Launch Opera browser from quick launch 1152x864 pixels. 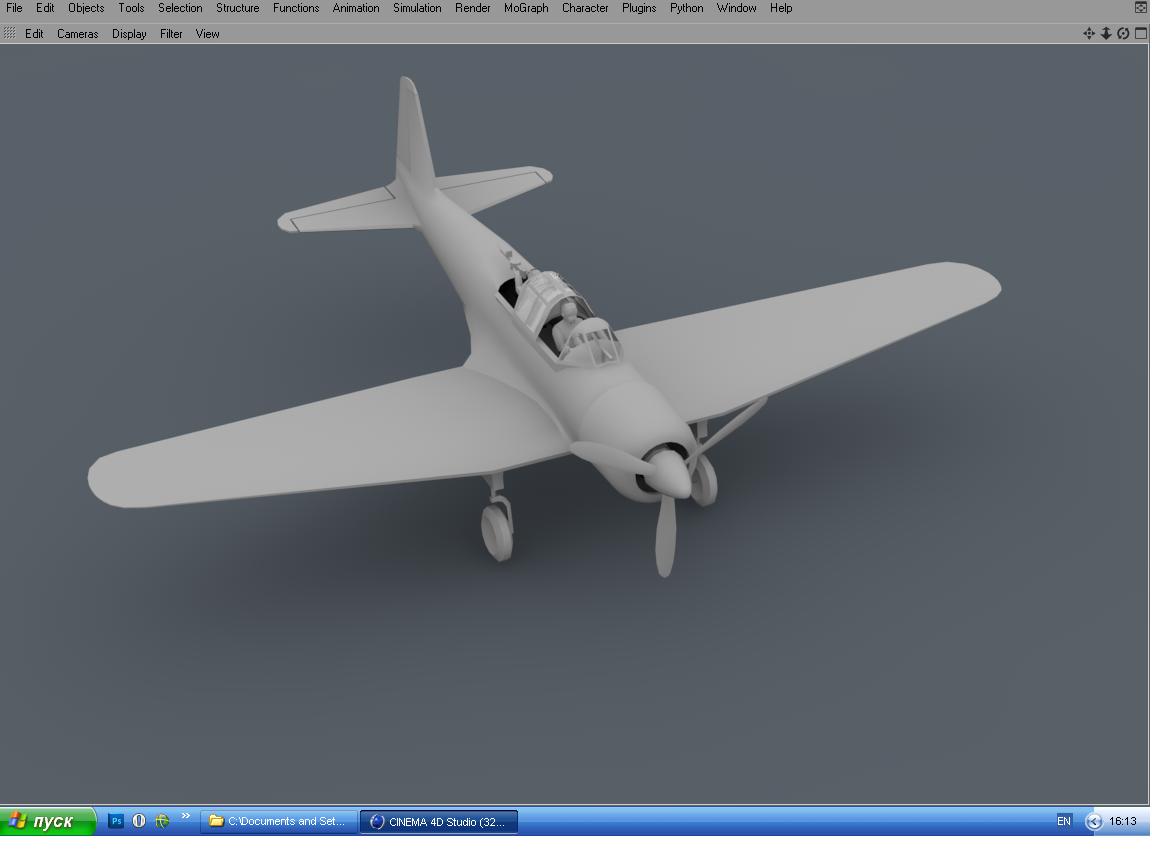[139, 821]
